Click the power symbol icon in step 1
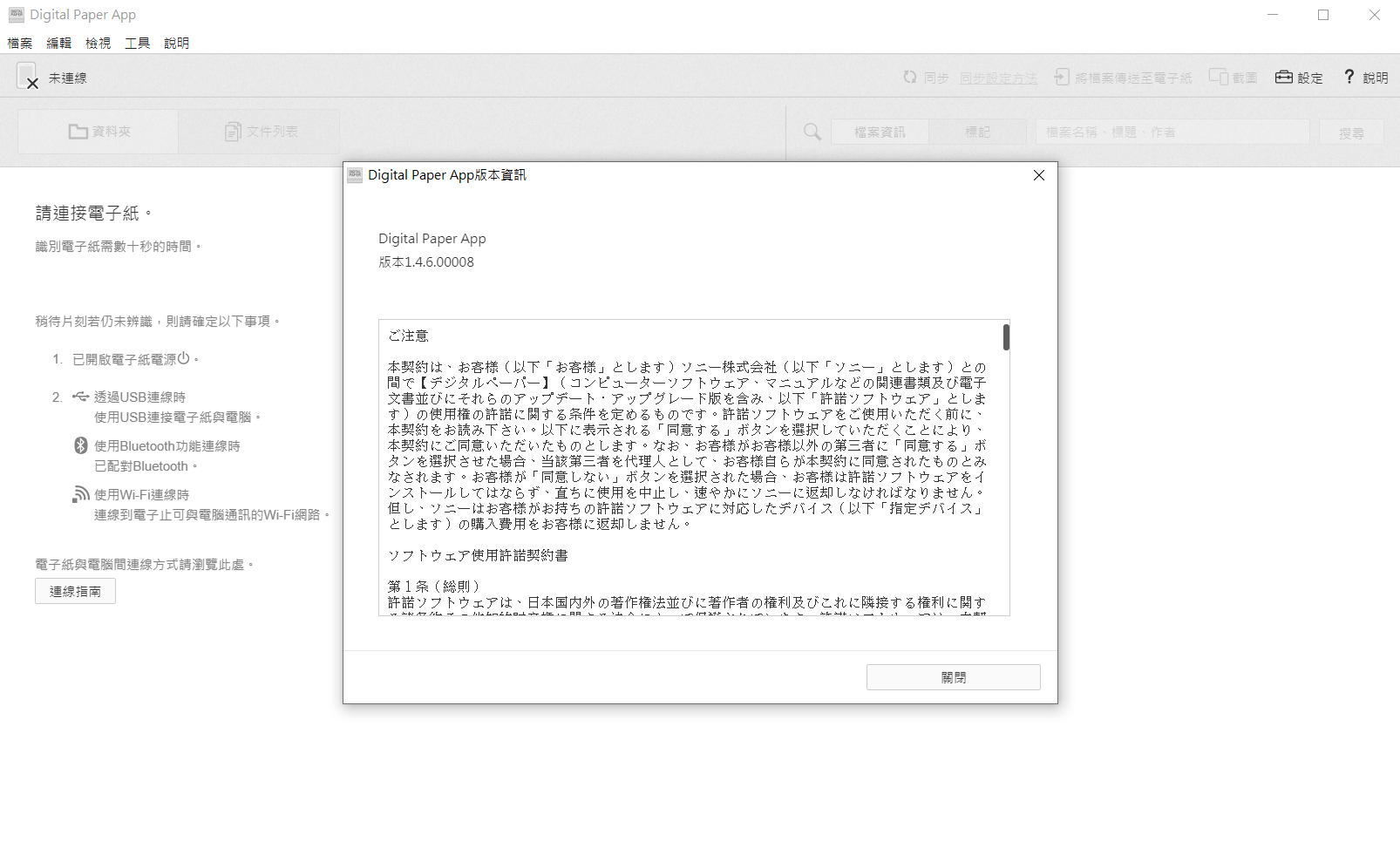Image resolution: width=1400 pixels, height=862 pixels. point(183,358)
